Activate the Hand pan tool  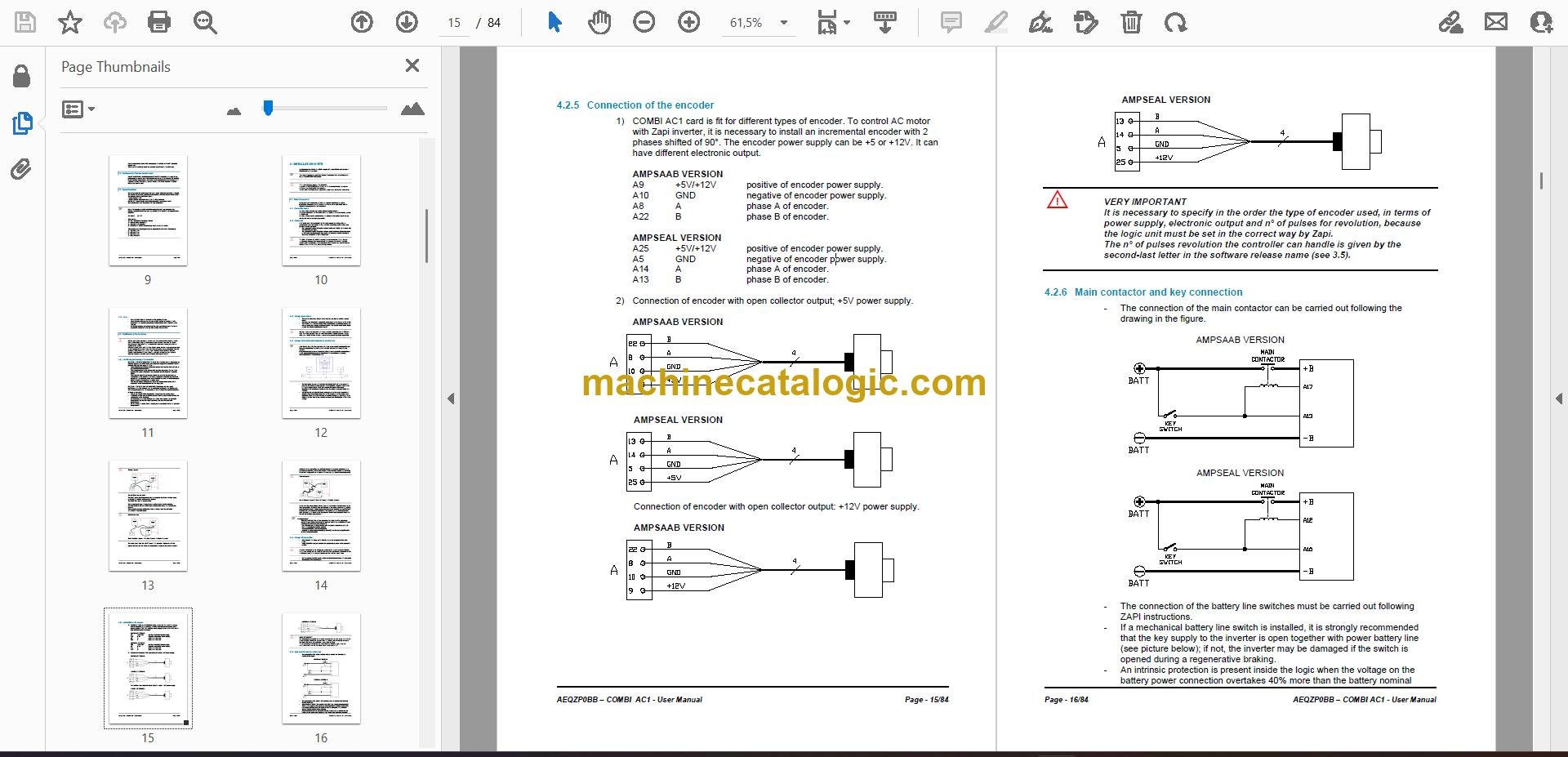[599, 22]
